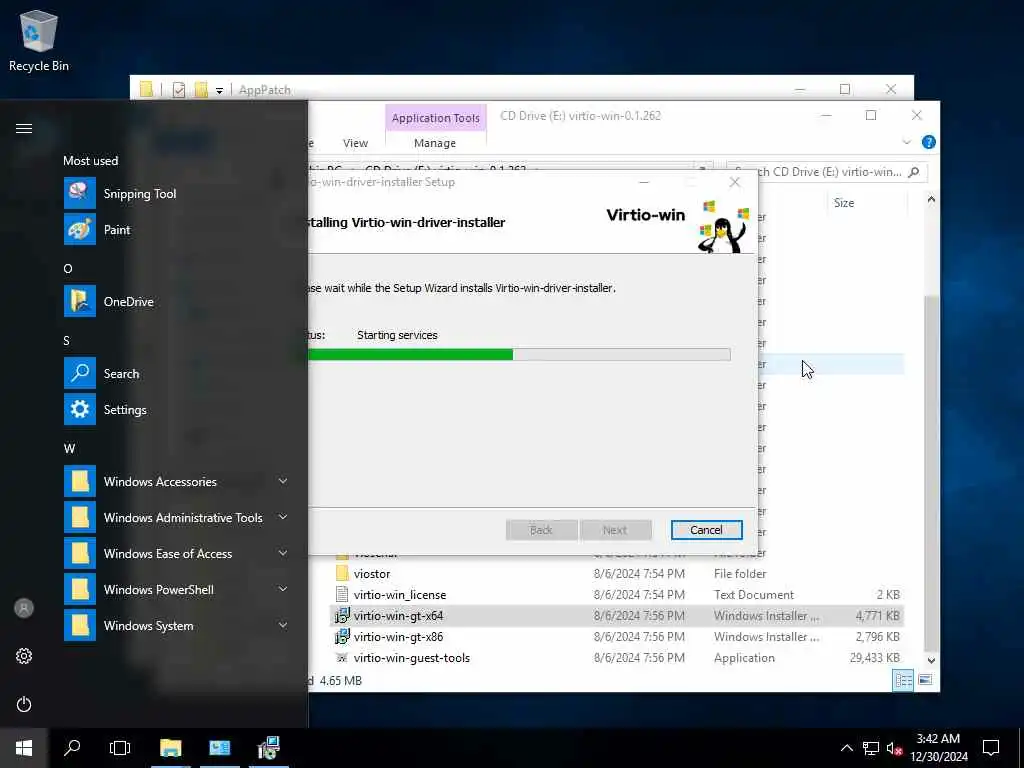This screenshot has width=1024, height=768.
Task: Switch to Virtio installer taskbar icon
Action: pos(268,748)
